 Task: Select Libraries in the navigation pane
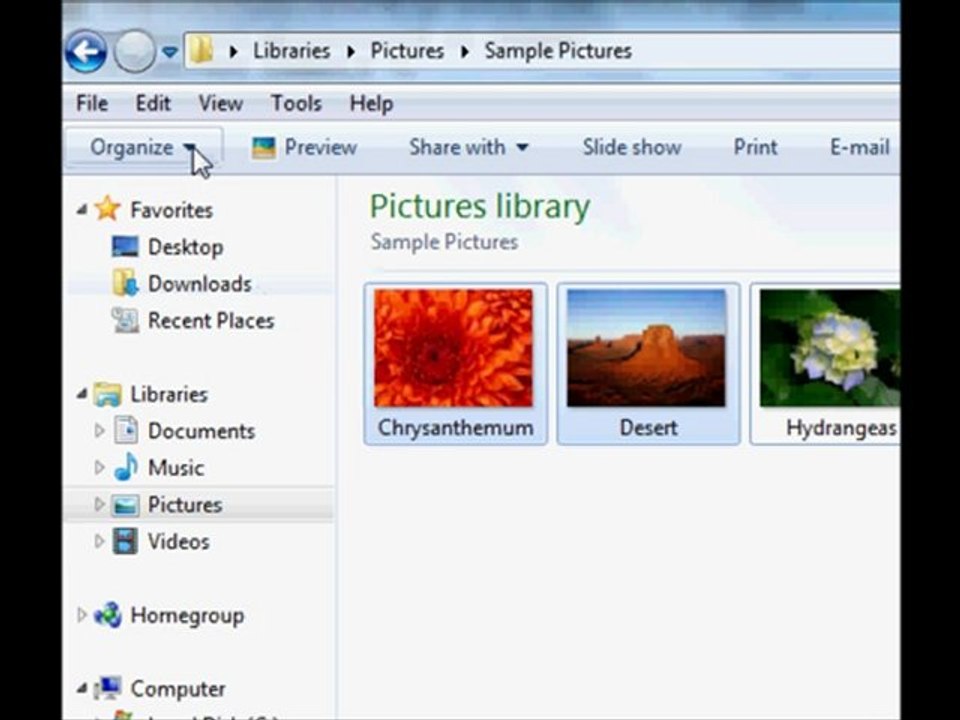[169, 394]
